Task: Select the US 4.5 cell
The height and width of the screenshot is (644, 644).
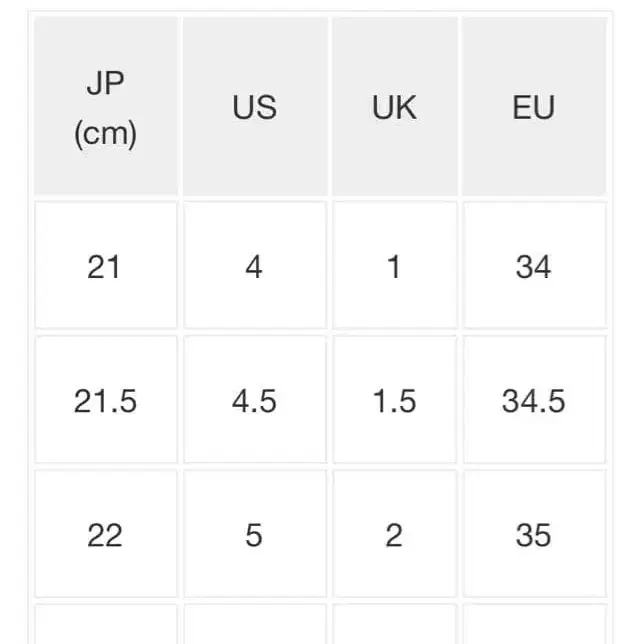Action: 254,400
